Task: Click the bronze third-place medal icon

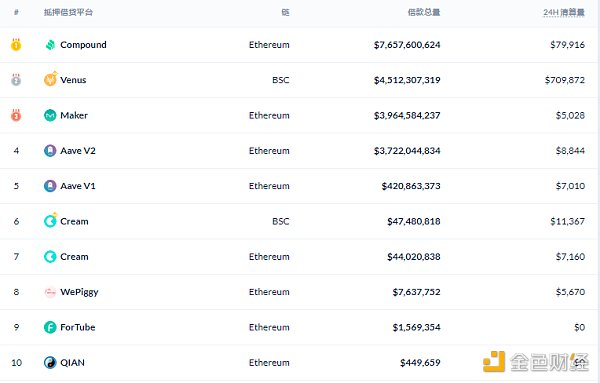Action: click(x=16, y=115)
